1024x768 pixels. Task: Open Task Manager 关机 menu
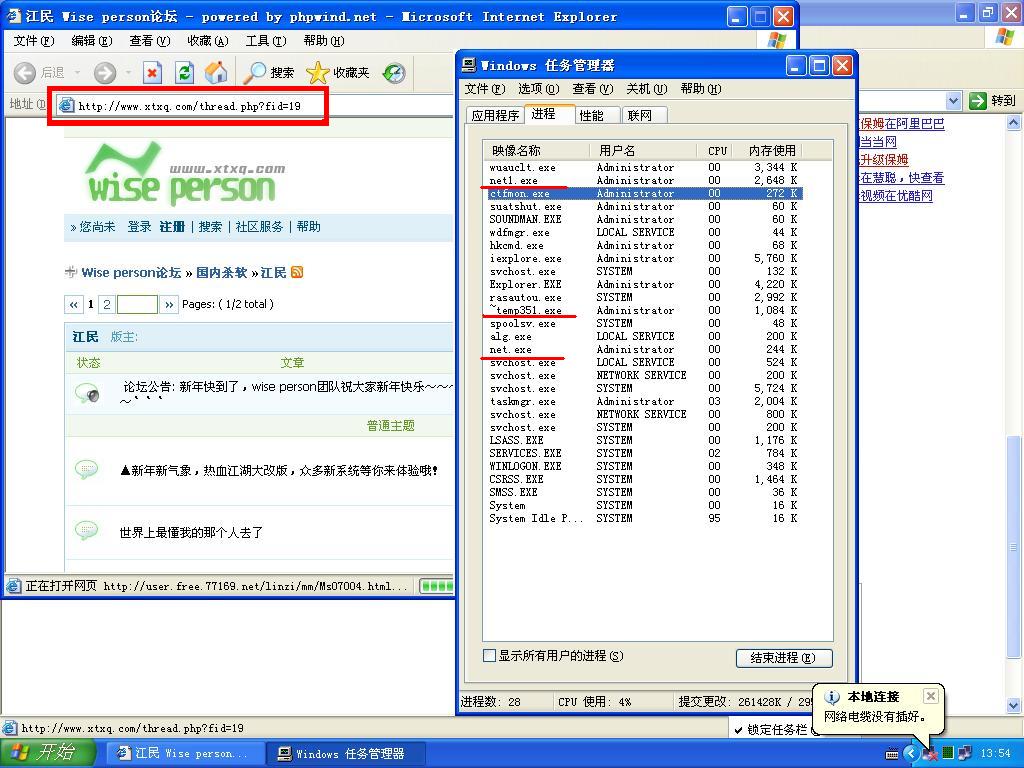647,89
